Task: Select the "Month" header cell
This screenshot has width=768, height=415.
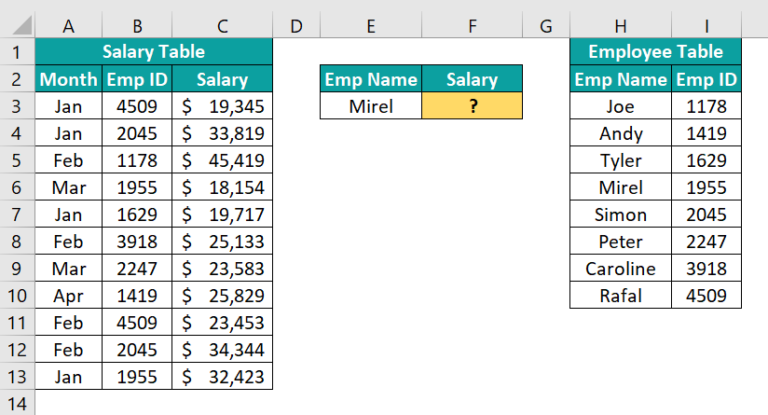Action: 68,79
